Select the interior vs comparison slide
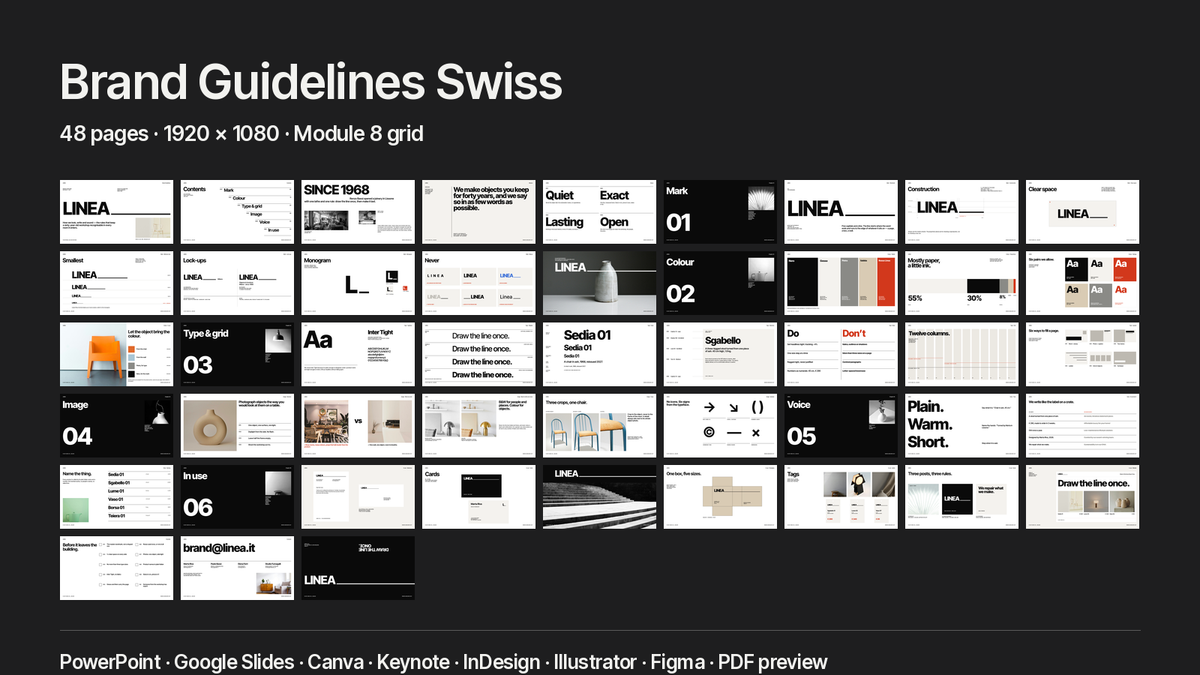Viewport: 1200px width, 675px height. click(x=358, y=425)
